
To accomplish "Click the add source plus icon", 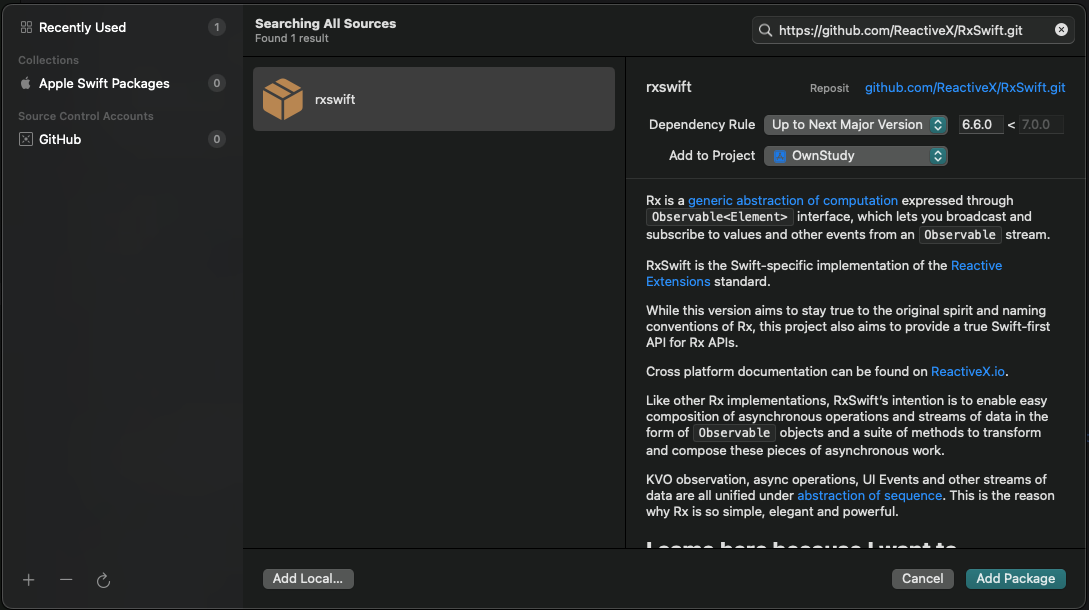I will [x=29, y=580].
